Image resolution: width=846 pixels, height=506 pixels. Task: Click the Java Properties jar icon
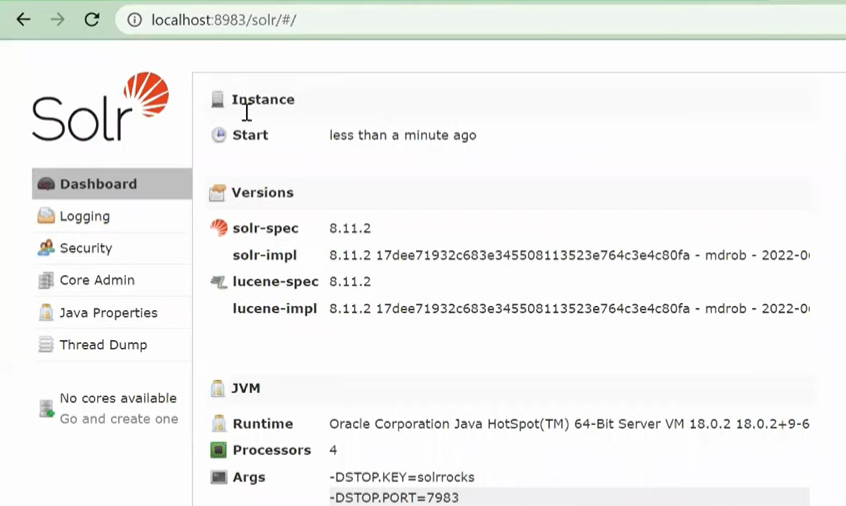46,312
